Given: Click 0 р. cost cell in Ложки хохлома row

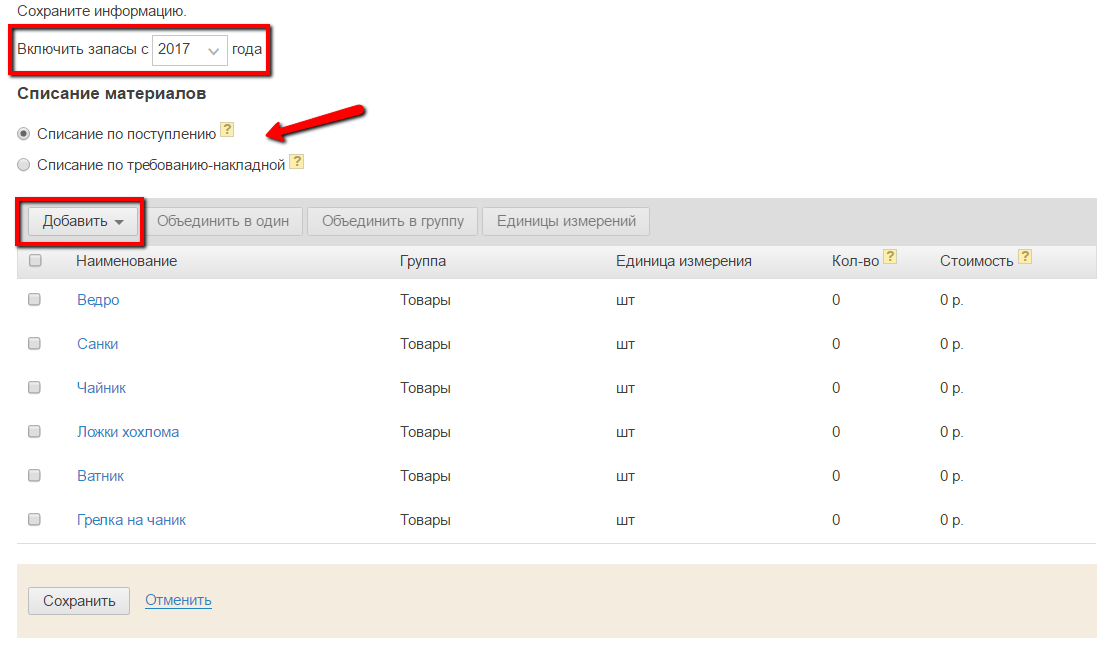Looking at the screenshot, I should click(x=951, y=432).
